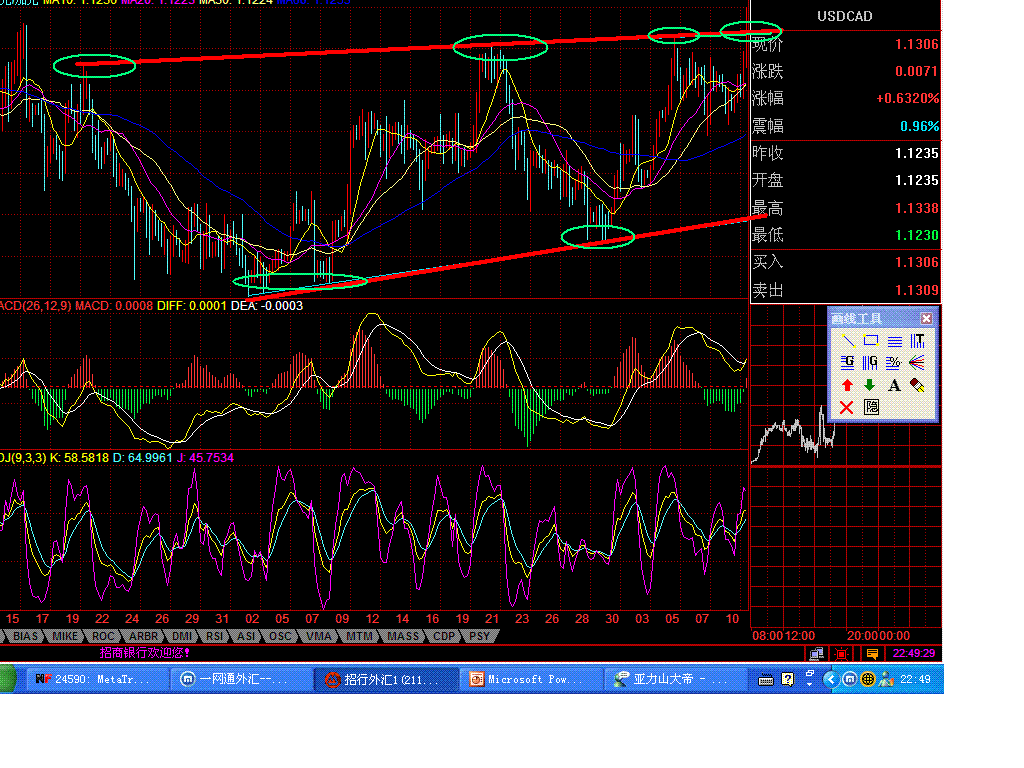Switch to the MASS indicator tab
The width and height of the screenshot is (1024, 768).
(x=403, y=636)
